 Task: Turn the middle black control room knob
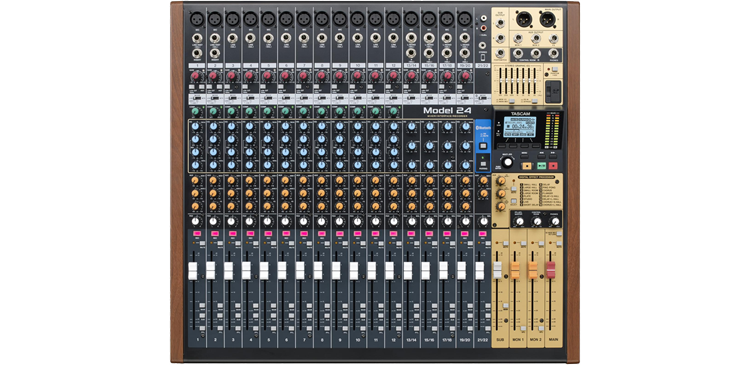[x=537, y=221]
